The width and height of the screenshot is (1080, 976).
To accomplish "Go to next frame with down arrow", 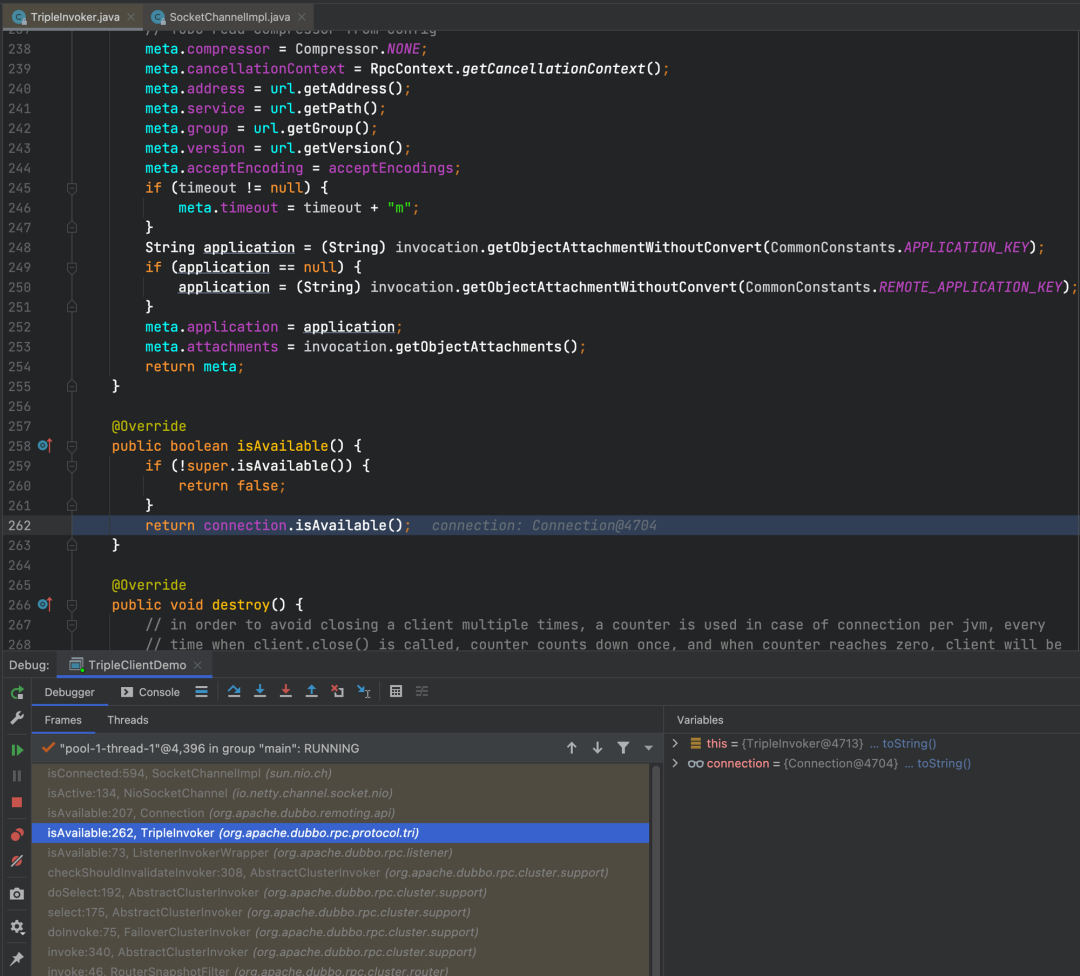I will 597,748.
